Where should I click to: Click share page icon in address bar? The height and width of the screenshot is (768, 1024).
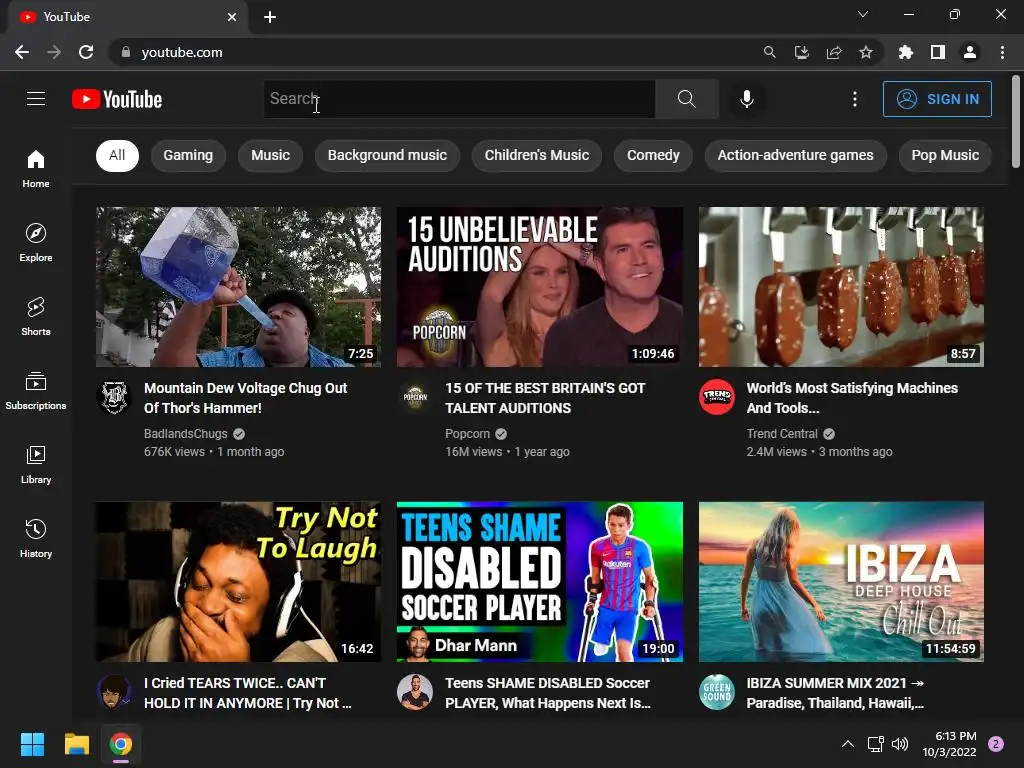[834, 52]
